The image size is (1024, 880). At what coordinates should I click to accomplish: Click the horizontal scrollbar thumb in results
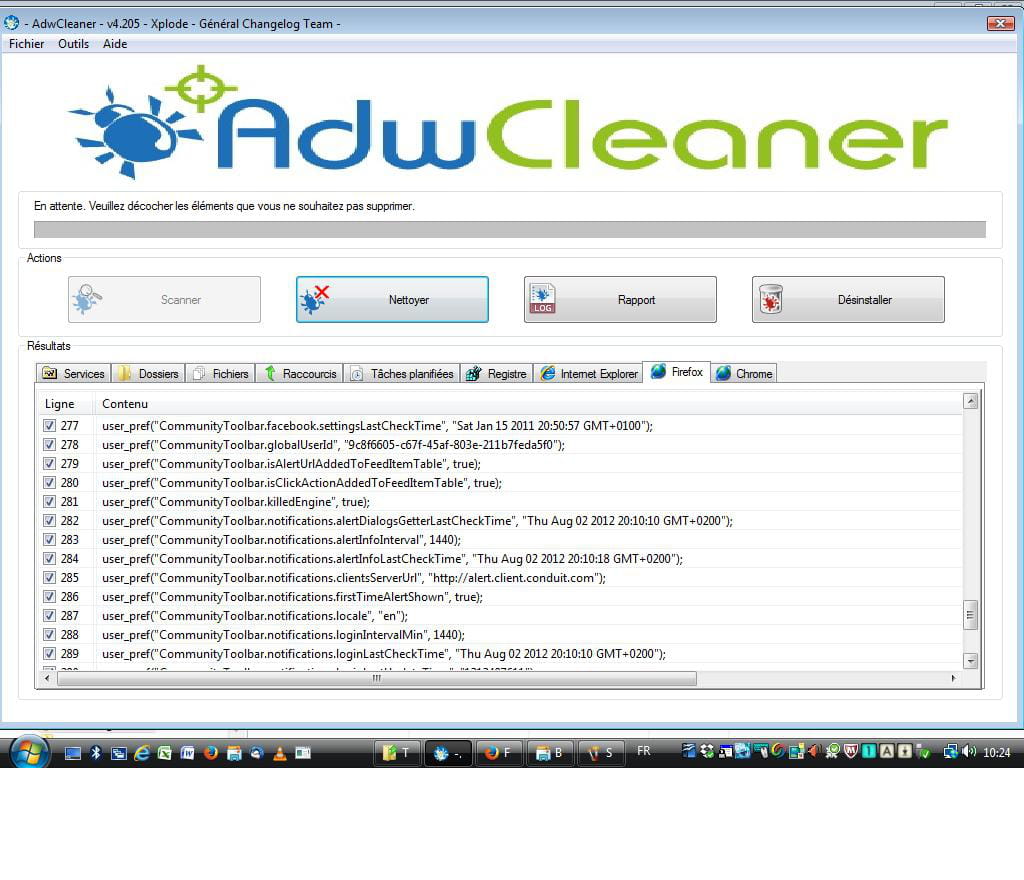(377, 678)
